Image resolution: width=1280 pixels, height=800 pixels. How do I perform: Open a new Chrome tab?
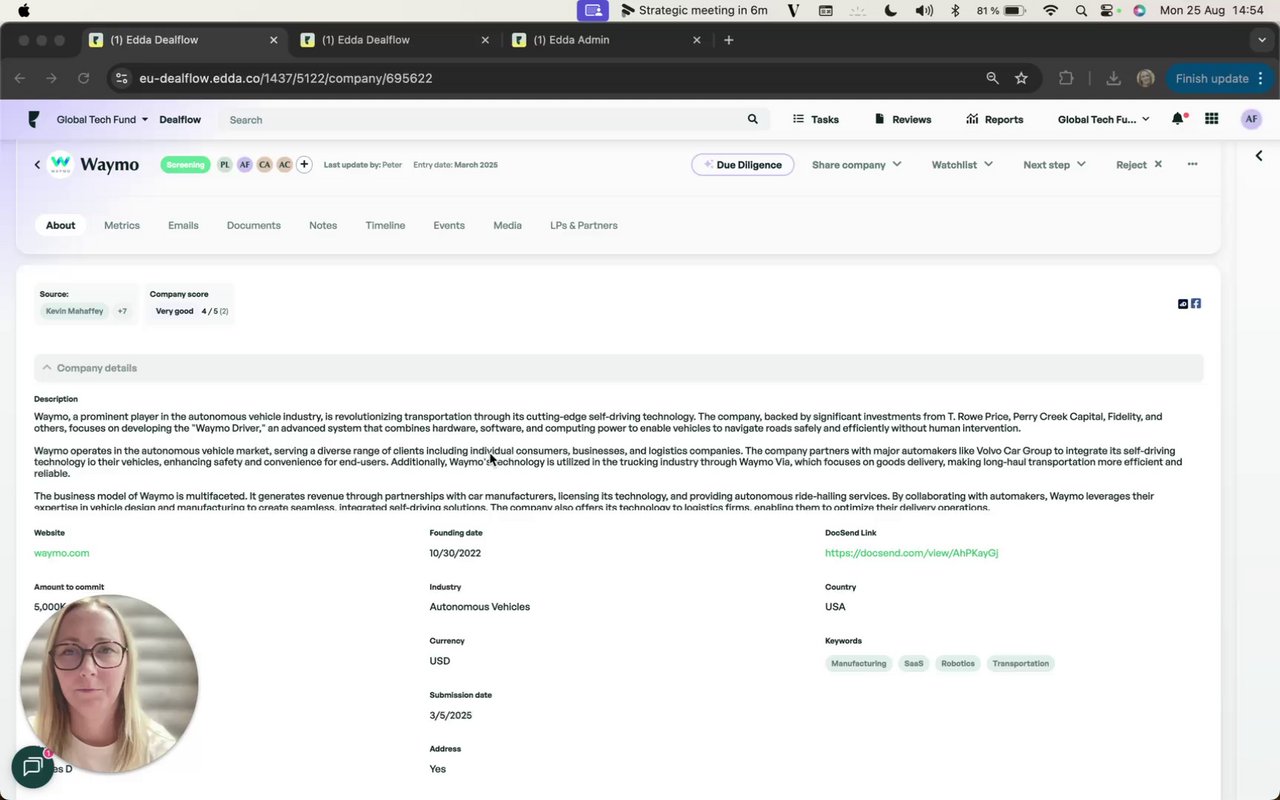[x=729, y=40]
